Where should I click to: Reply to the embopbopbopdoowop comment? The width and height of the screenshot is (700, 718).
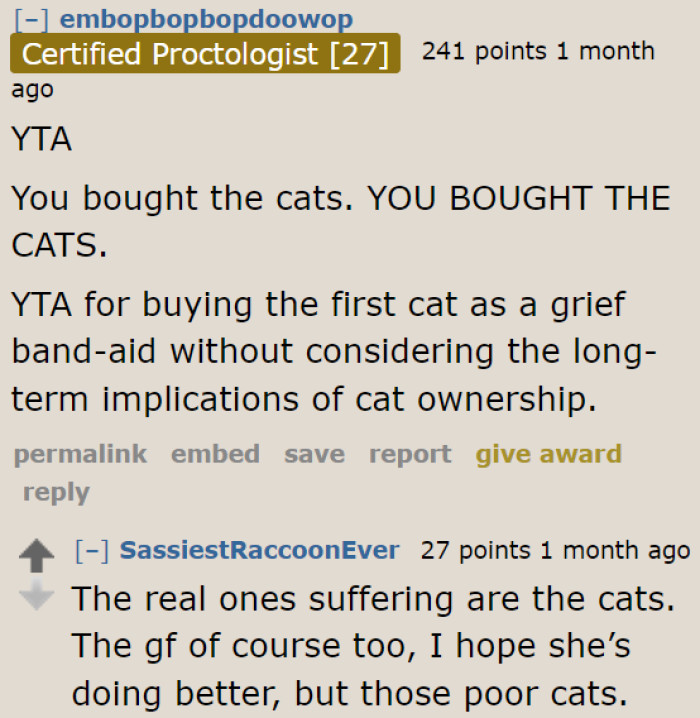tap(56, 492)
